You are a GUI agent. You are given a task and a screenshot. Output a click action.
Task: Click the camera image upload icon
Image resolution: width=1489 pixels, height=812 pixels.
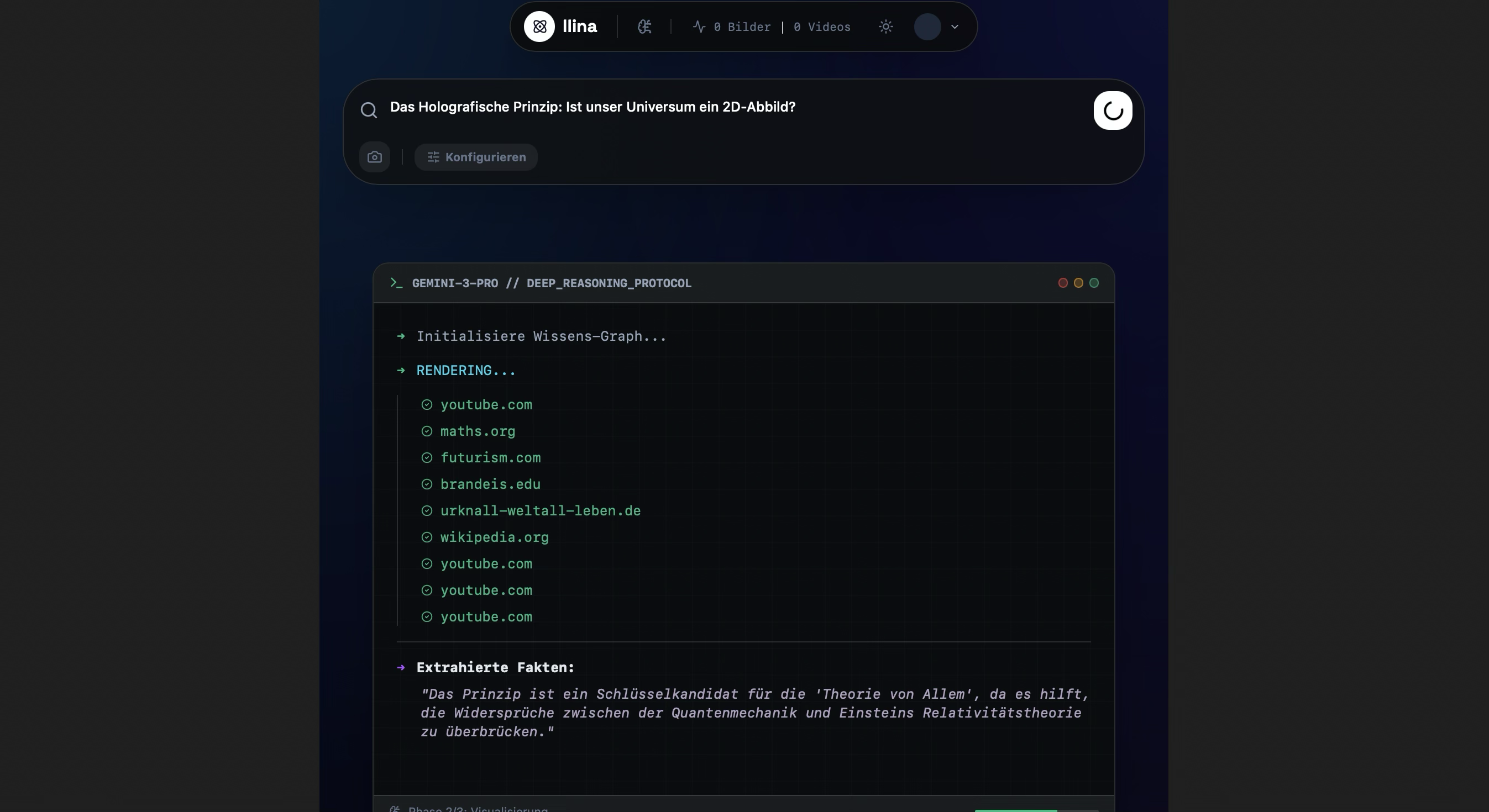[375, 157]
